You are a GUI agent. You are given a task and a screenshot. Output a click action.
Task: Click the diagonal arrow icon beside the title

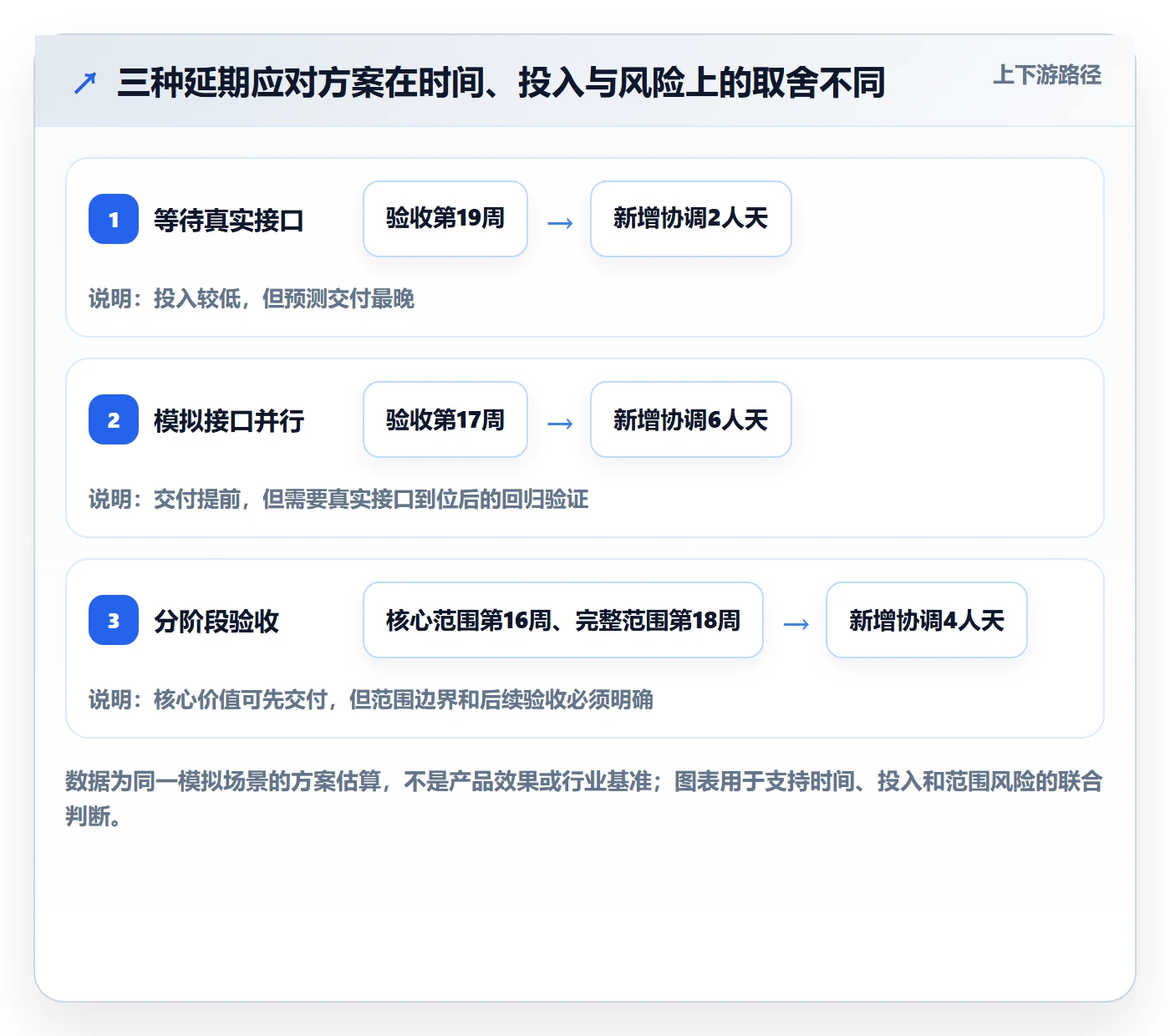(x=85, y=83)
